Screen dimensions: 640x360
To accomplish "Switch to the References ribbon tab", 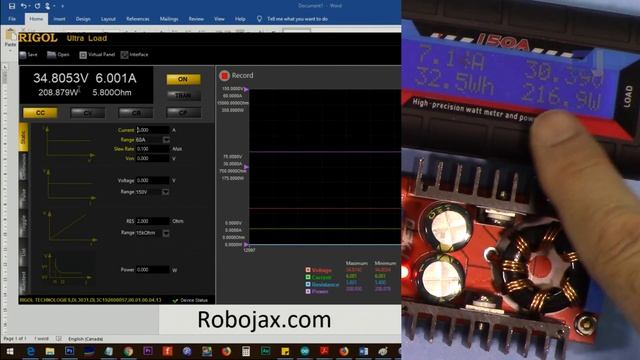I will 138,19.
